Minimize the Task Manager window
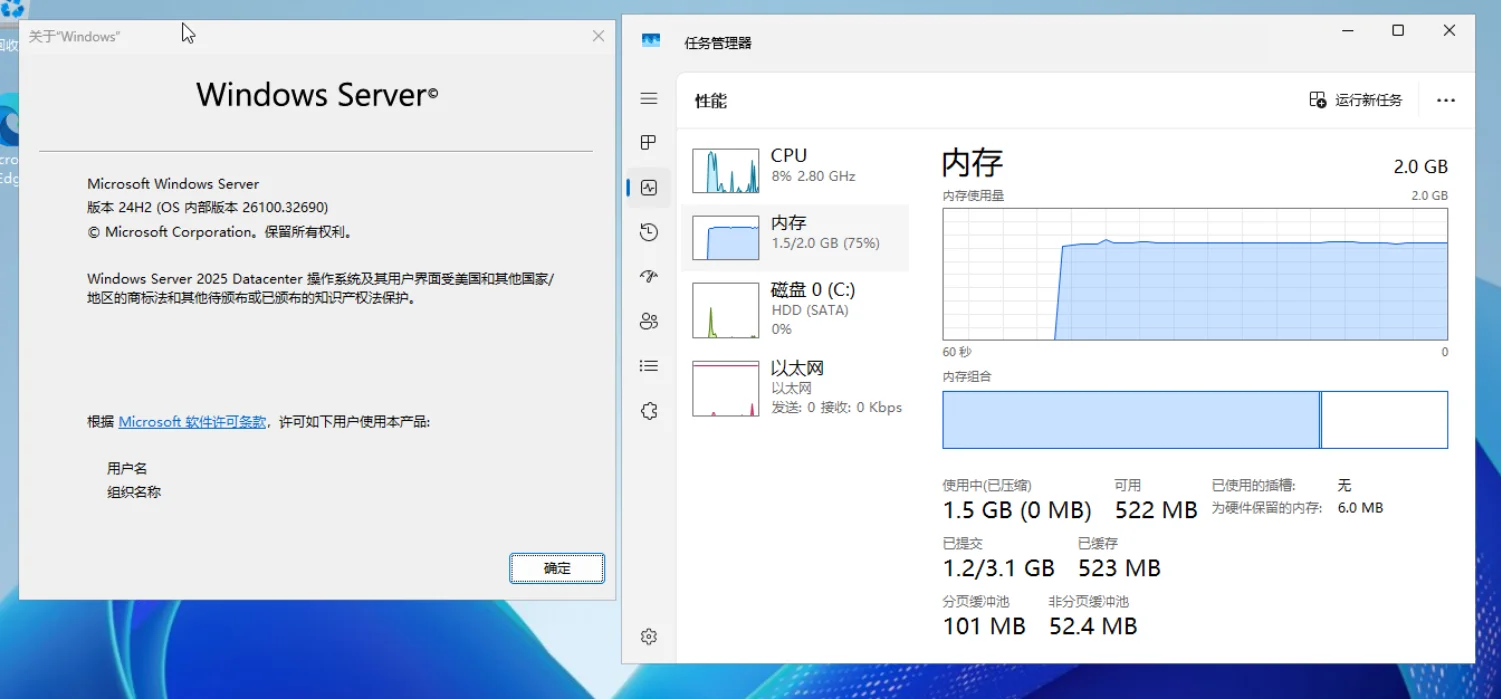The height and width of the screenshot is (699, 1501). 1347,31
